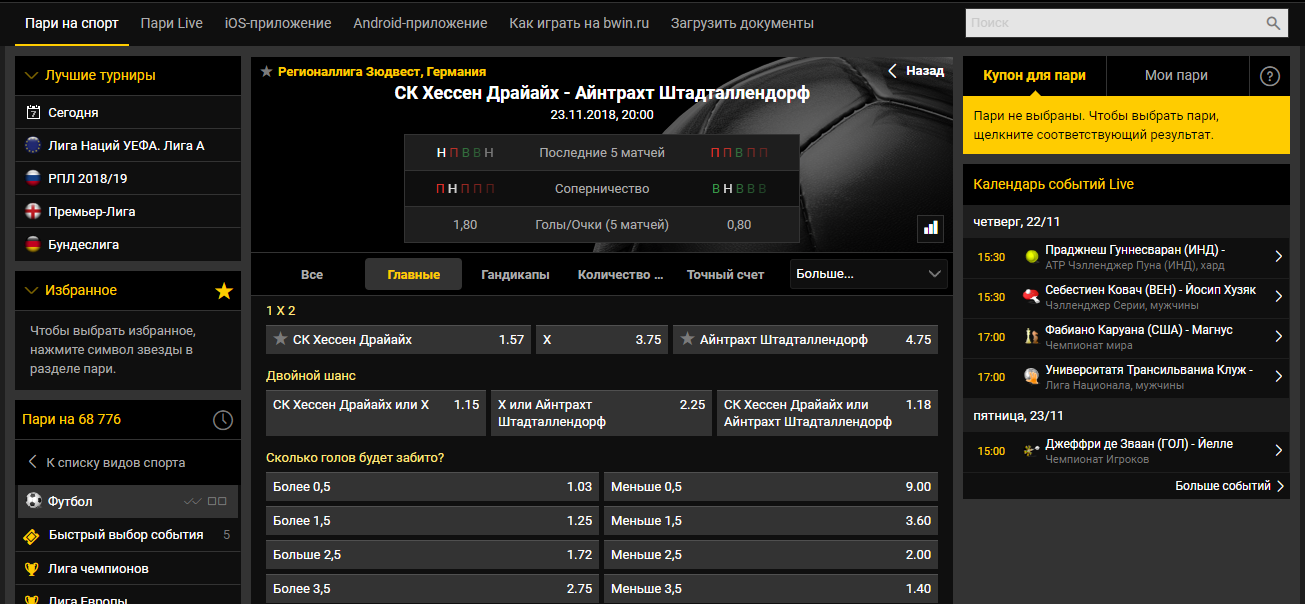Switch to the Все markets tab
Image resolution: width=1305 pixels, height=604 pixels.
(312, 274)
